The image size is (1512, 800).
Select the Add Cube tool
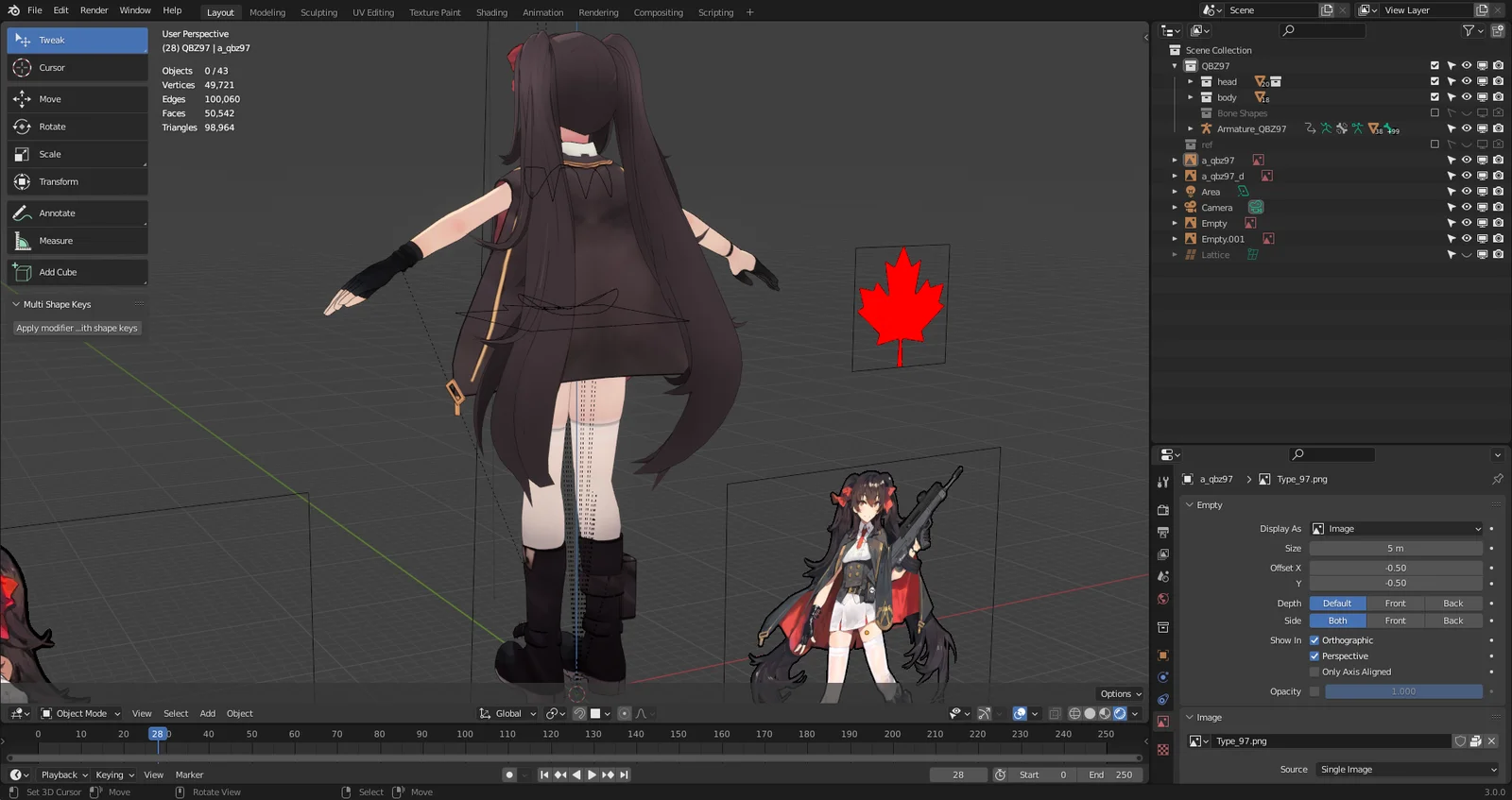pyautogui.click(x=77, y=272)
